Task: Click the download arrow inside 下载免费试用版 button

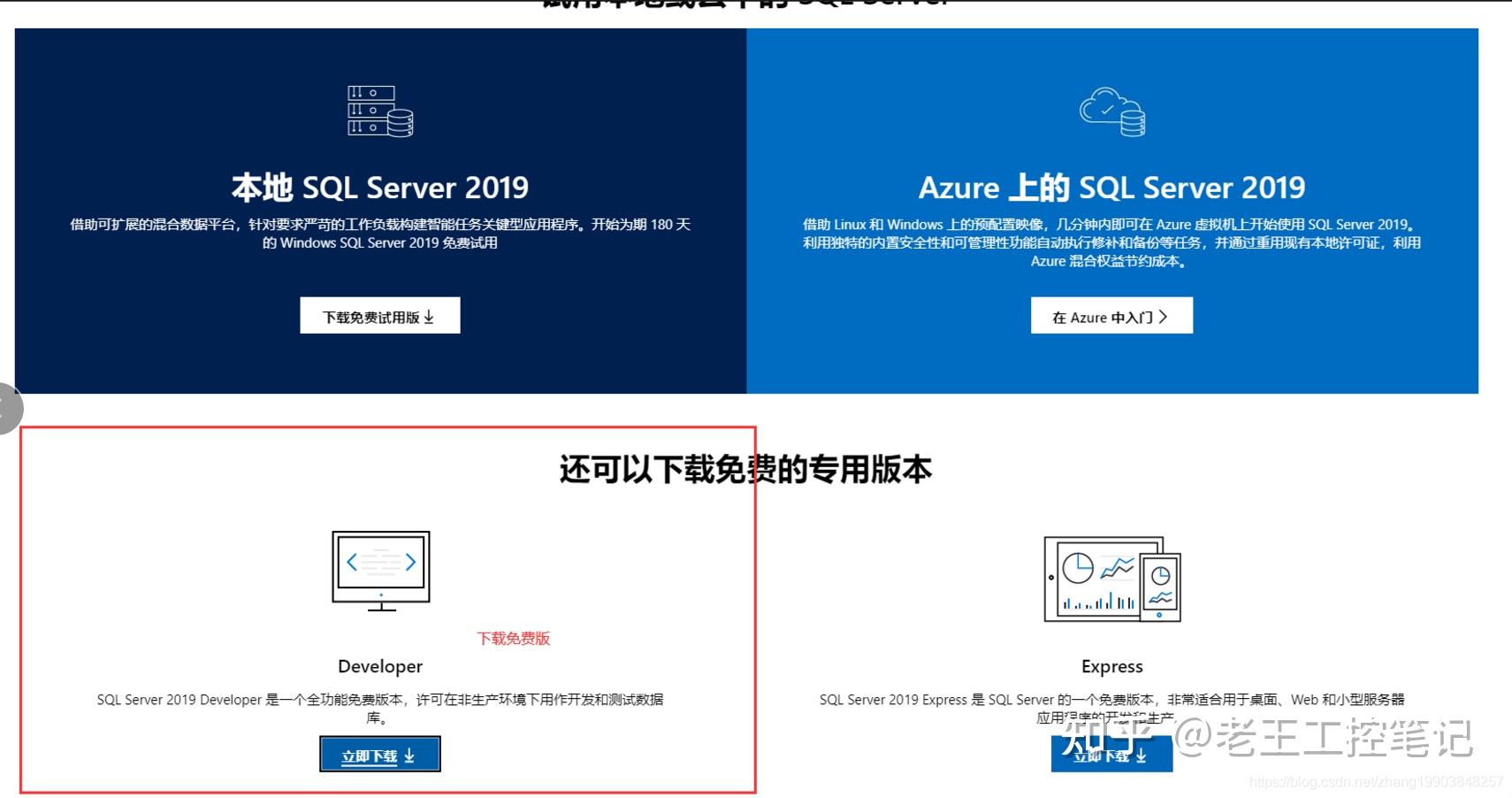Action: click(430, 315)
